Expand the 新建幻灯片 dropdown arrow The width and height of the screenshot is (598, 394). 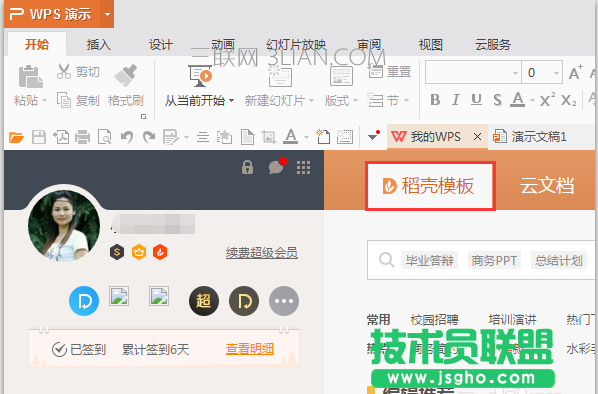[311, 101]
